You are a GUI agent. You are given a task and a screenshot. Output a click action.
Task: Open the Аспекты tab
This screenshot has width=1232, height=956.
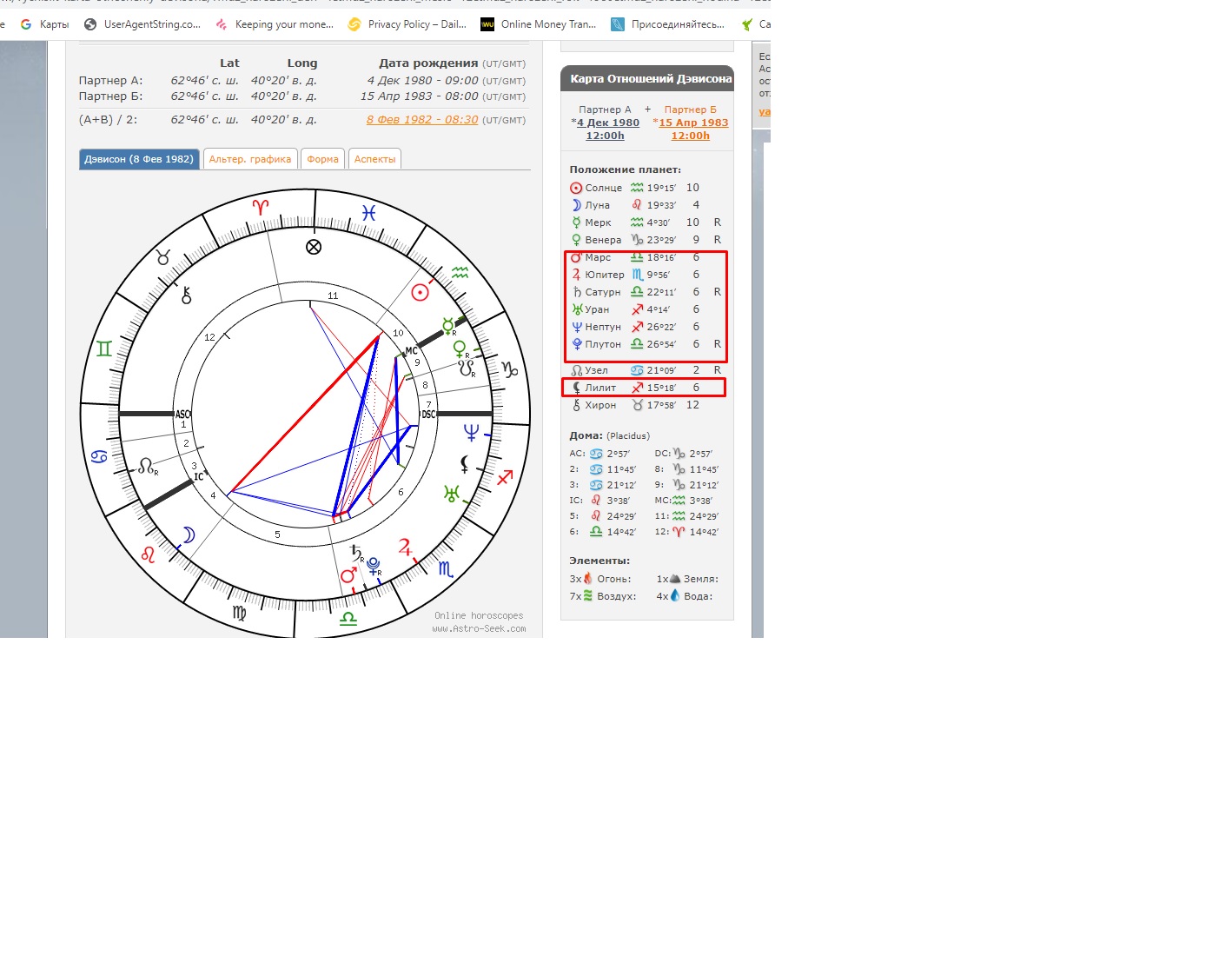click(374, 159)
